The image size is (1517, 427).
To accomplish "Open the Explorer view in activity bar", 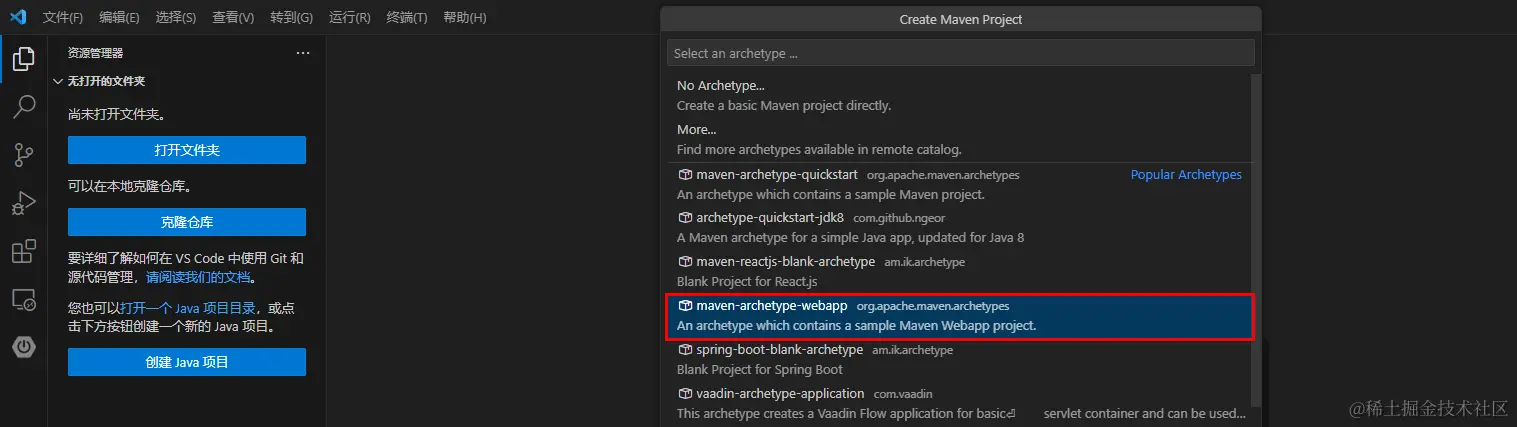I will tap(24, 59).
